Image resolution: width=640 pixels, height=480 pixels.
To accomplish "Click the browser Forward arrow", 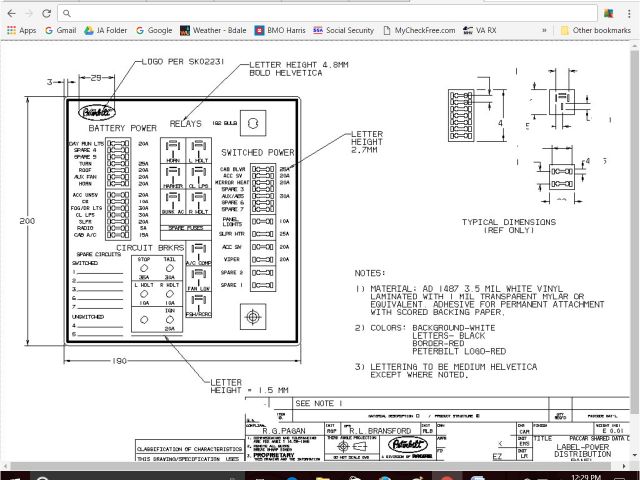I will [x=27, y=13].
